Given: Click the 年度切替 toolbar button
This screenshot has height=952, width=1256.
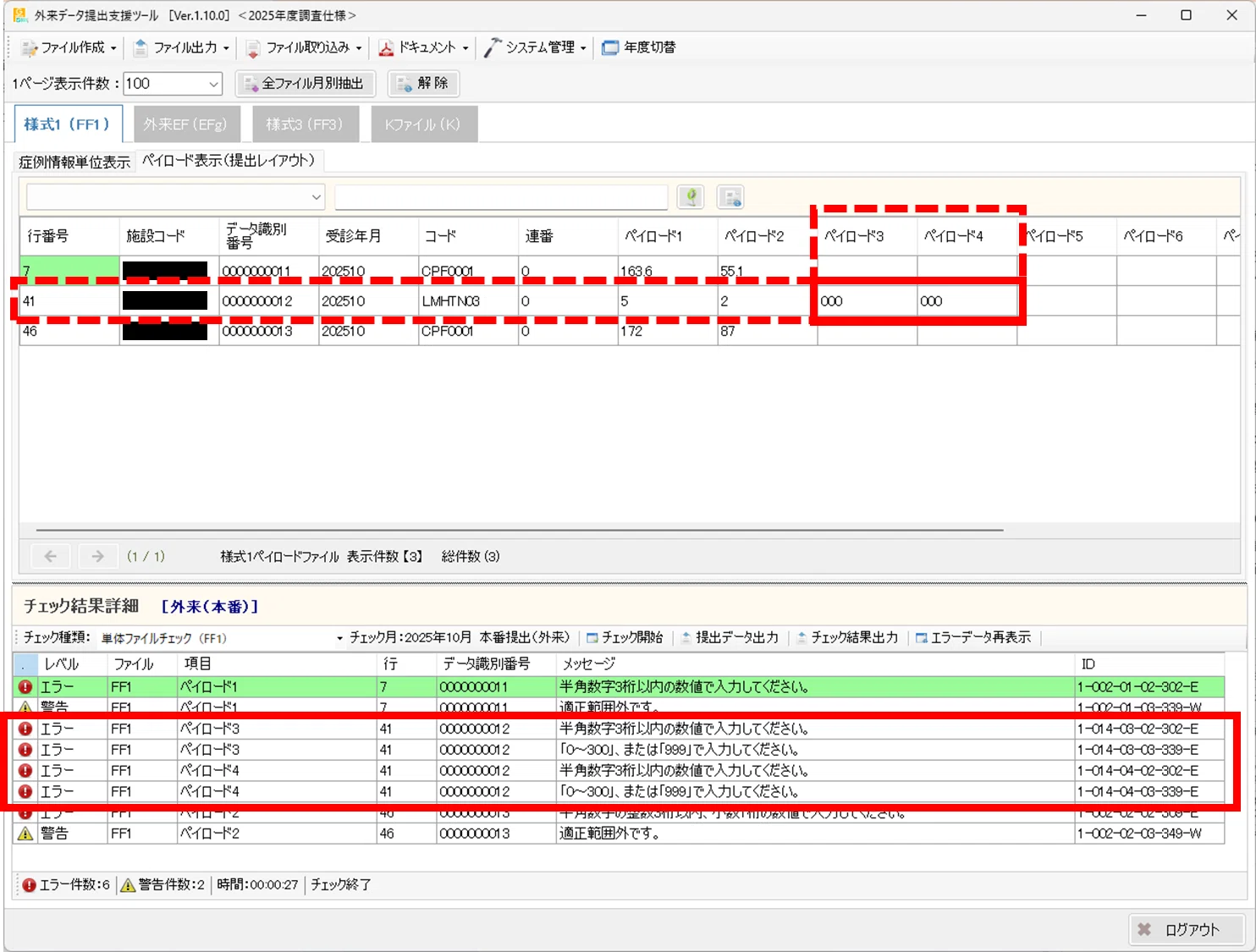Looking at the screenshot, I should 639,47.
